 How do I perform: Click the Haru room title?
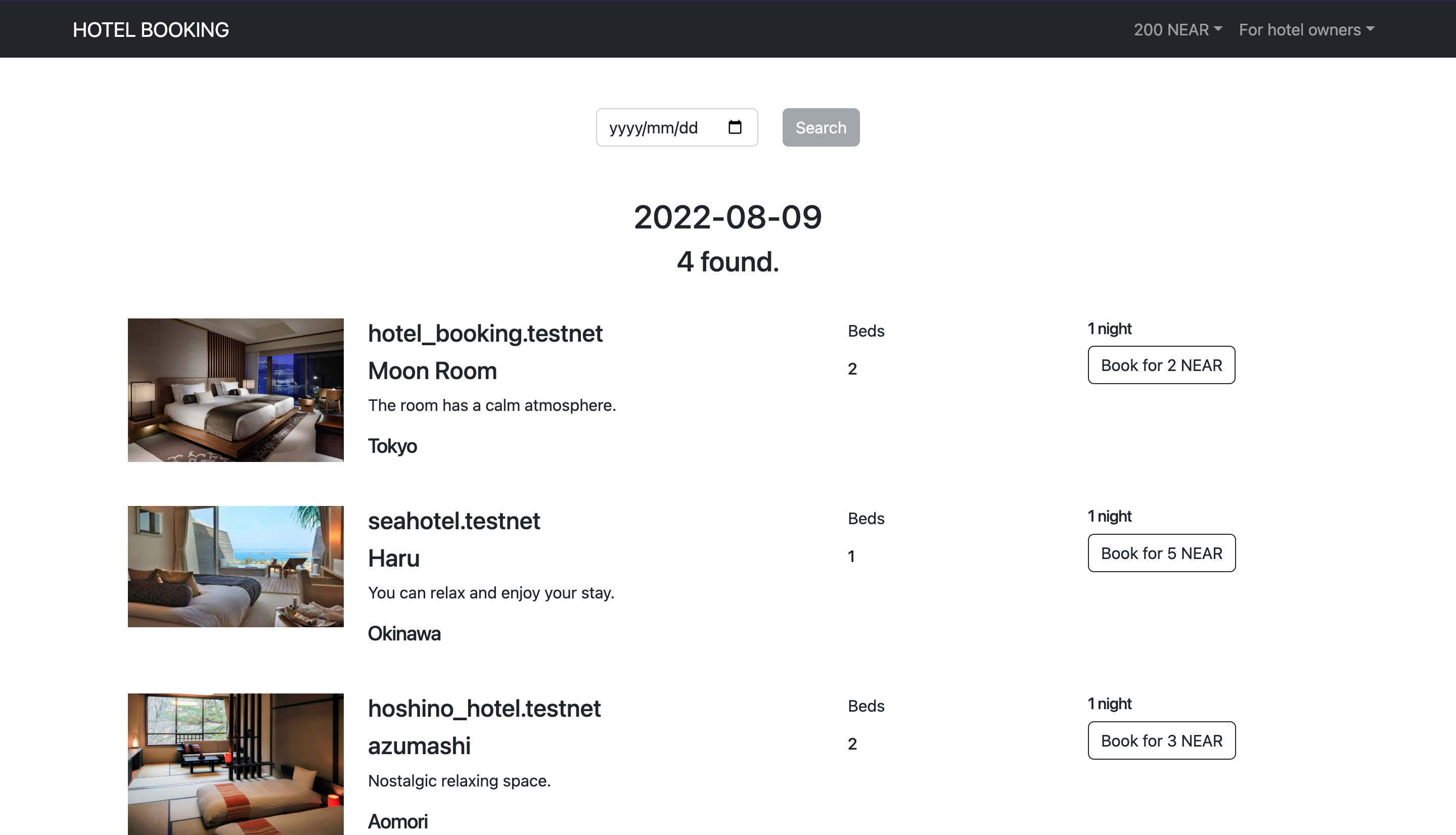click(x=394, y=558)
